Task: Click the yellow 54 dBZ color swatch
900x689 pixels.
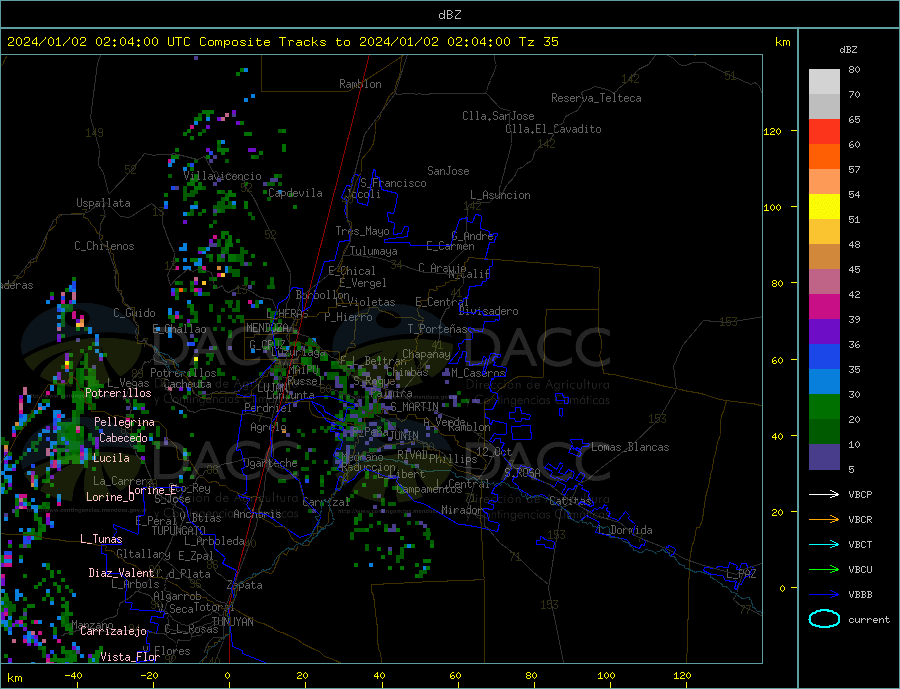Action: (x=824, y=207)
